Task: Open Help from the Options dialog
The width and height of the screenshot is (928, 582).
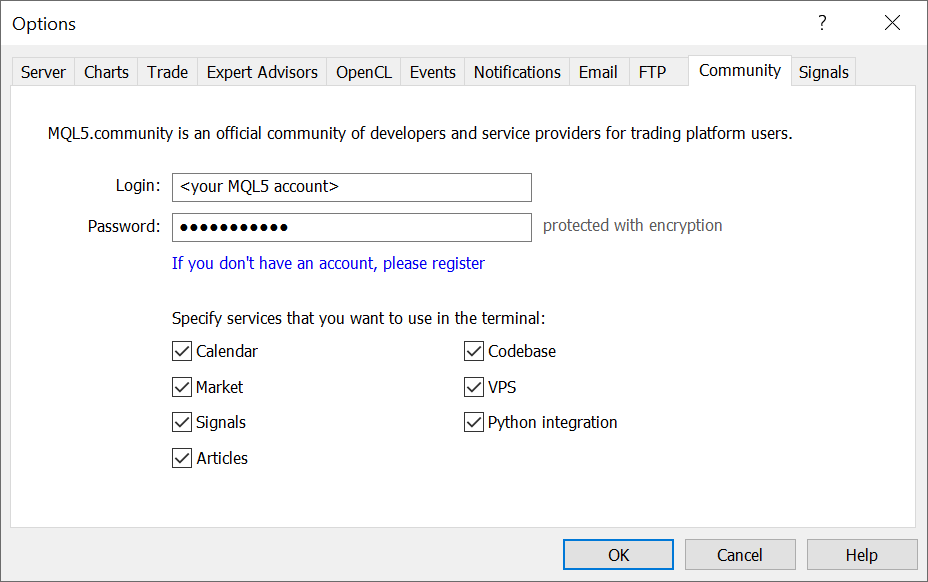Action: tap(861, 554)
